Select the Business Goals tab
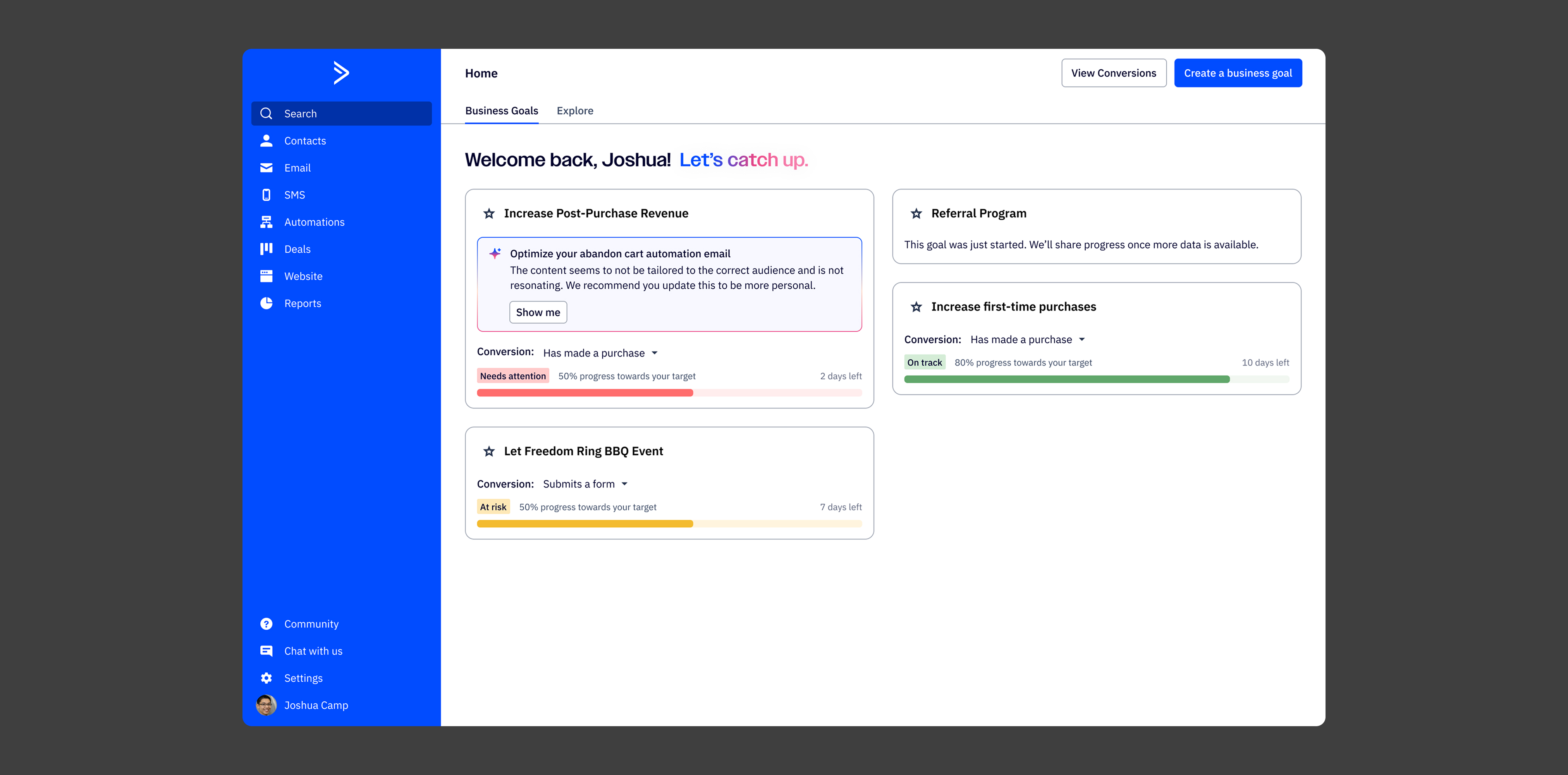The image size is (1568, 775). point(502,111)
